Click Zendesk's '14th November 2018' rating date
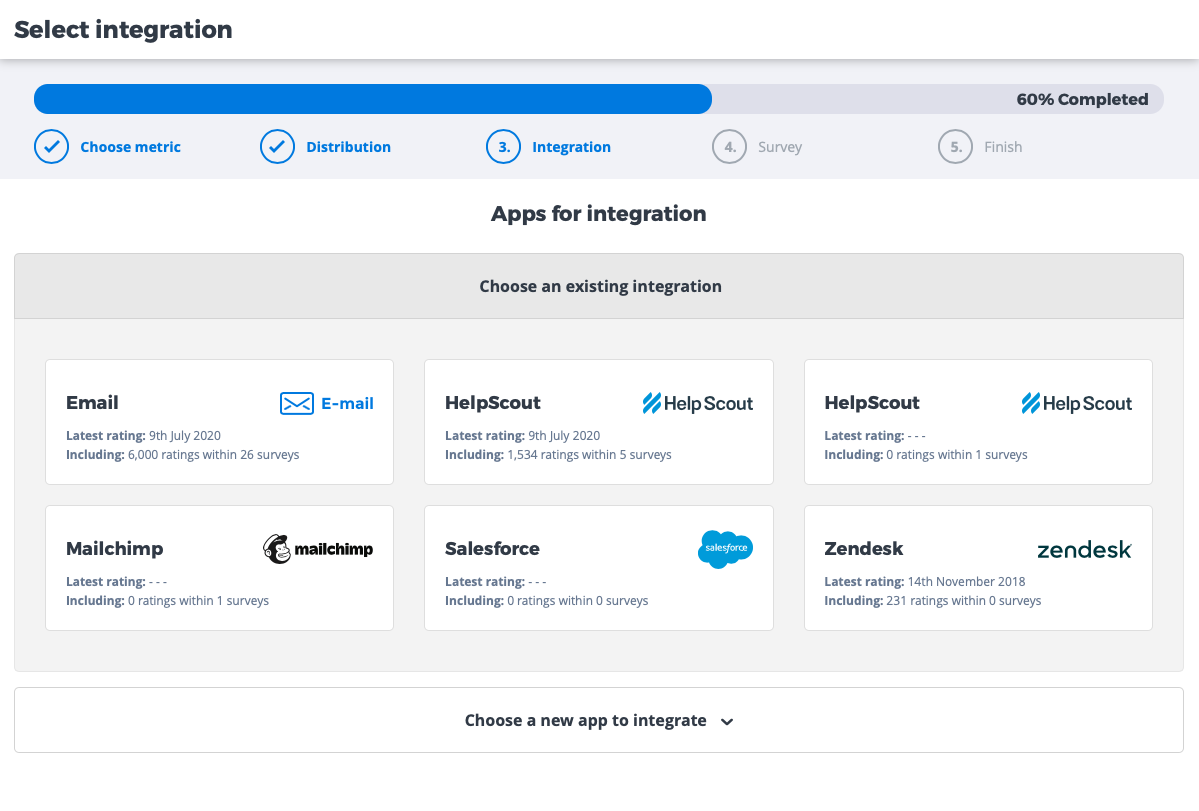This screenshot has height=811, width=1199. (x=967, y=582)
